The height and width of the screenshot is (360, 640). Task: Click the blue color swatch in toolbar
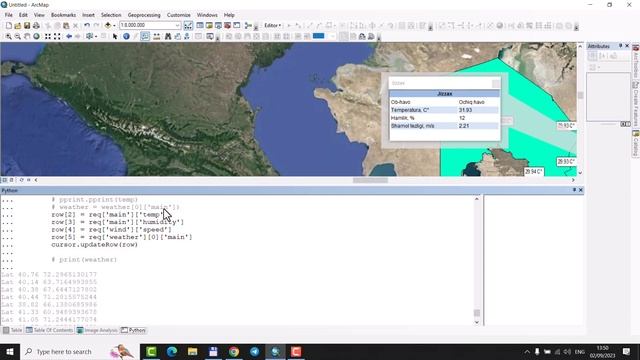tap(318, 36)
